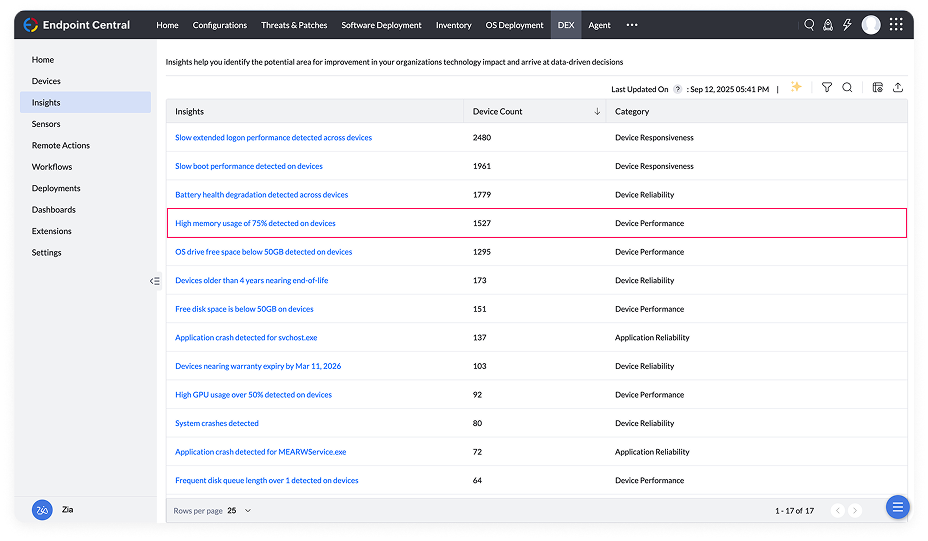Open the column settings icon
Viewport: 928px width, 541px height.
[877, 88]
